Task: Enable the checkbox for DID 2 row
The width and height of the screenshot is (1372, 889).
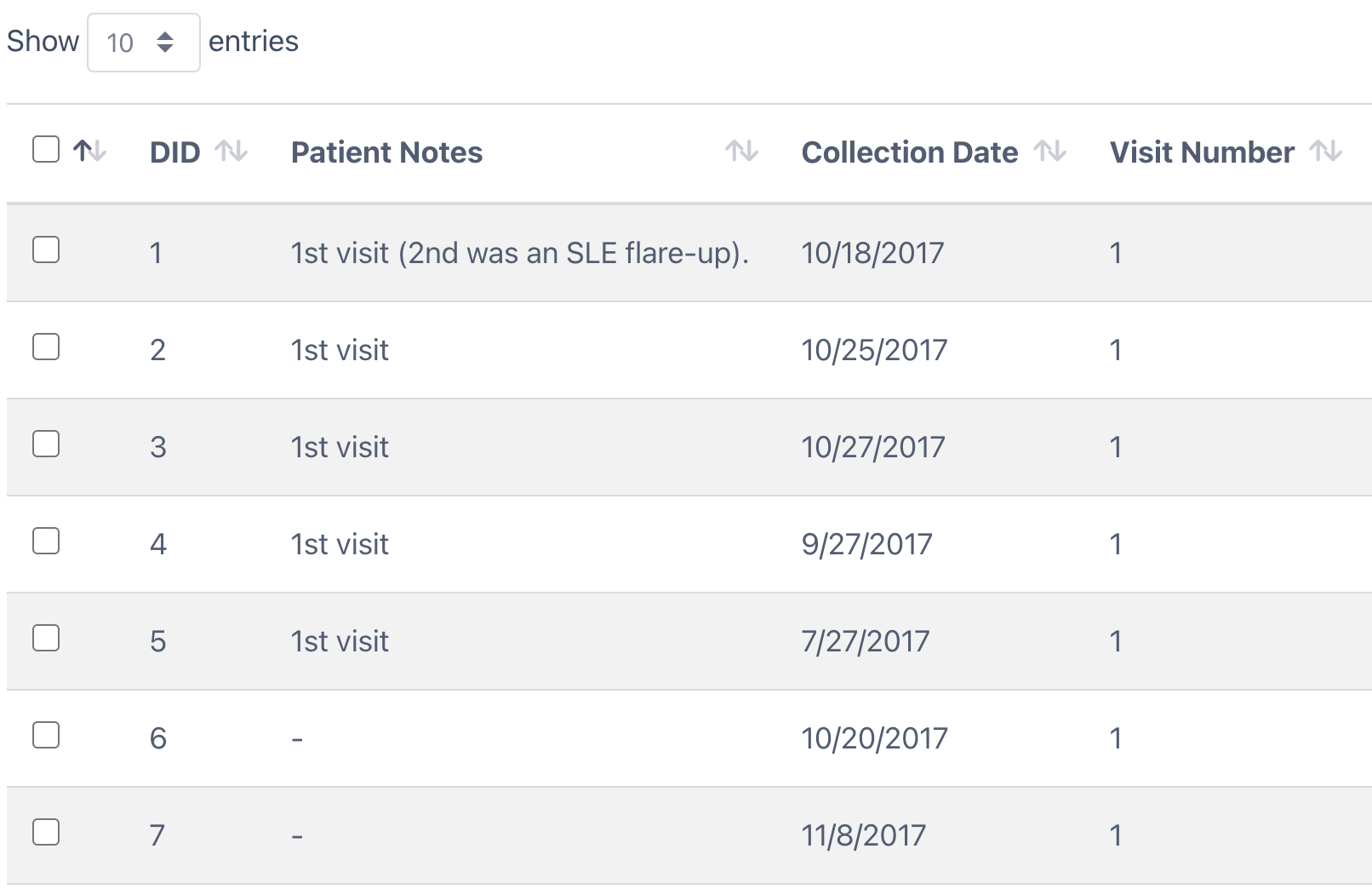Action: click(46, 347)
